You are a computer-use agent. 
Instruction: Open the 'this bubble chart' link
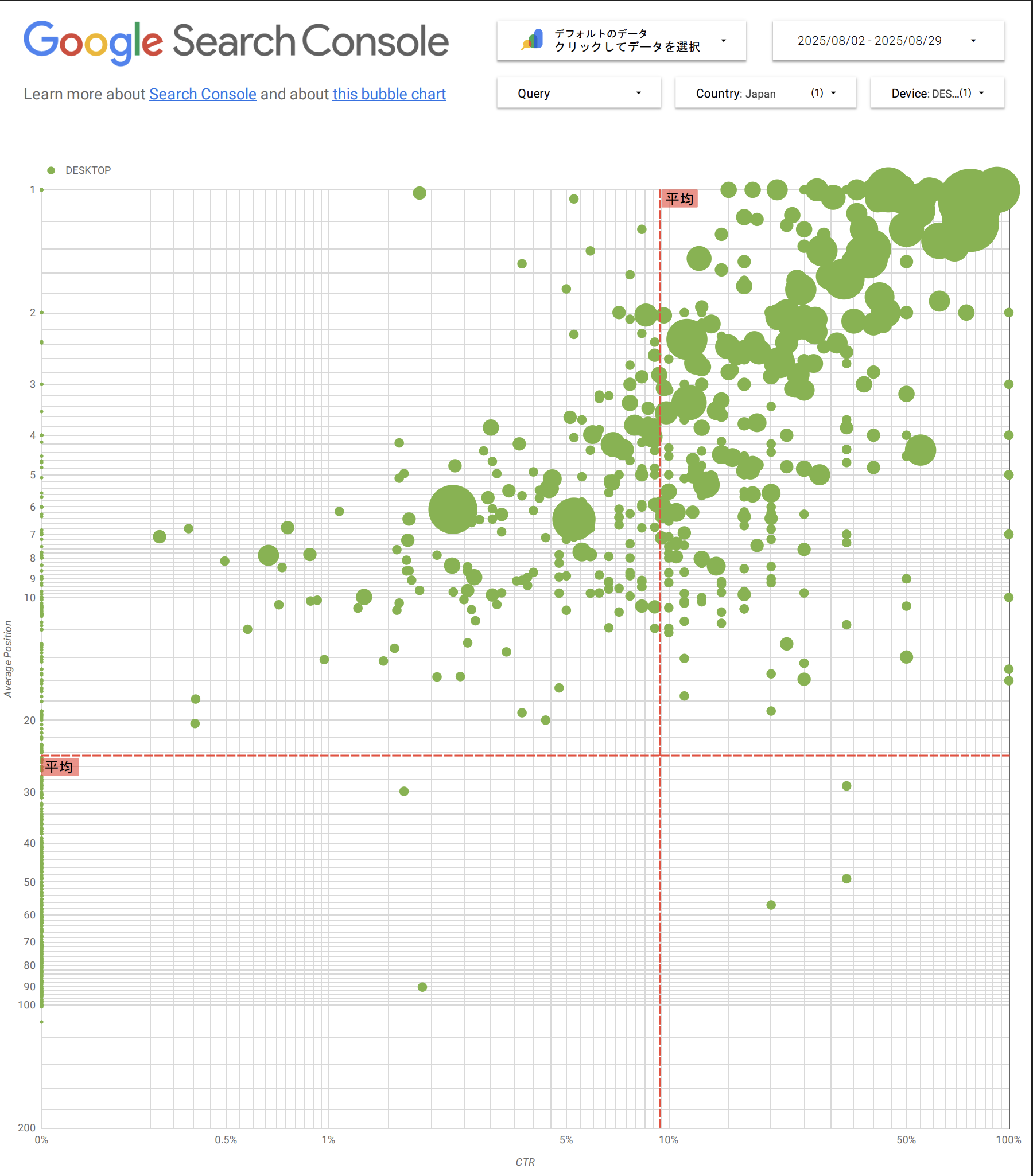(389, 94)
